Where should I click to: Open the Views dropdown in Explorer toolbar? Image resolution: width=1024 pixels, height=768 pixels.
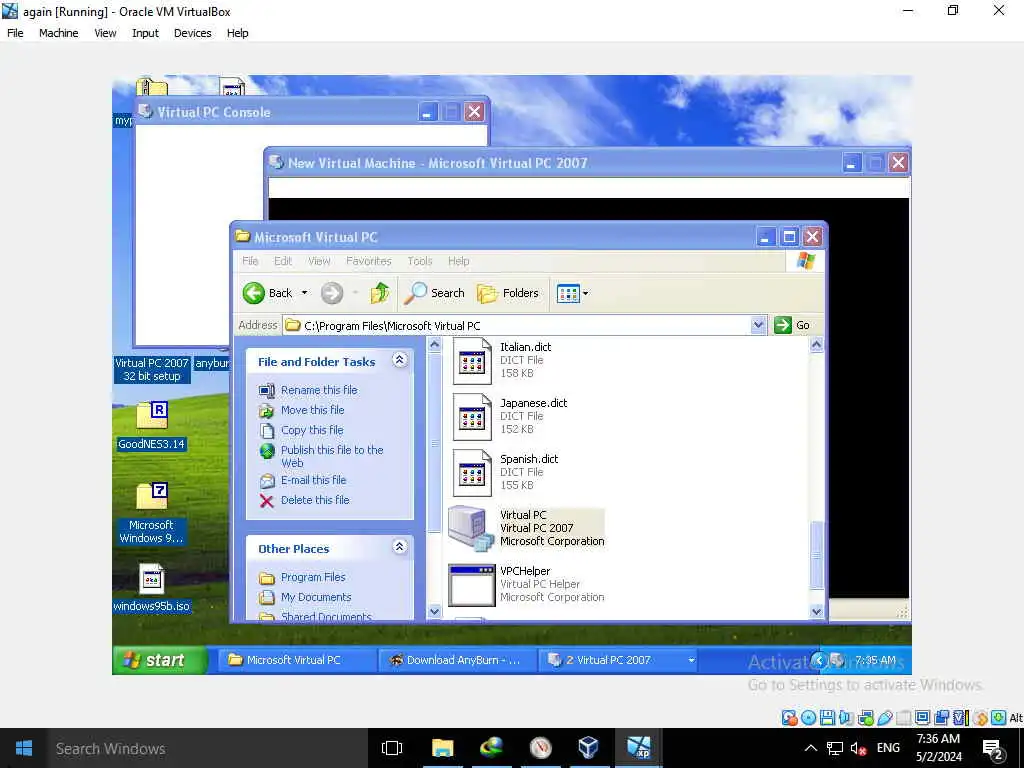pos(572,293)
